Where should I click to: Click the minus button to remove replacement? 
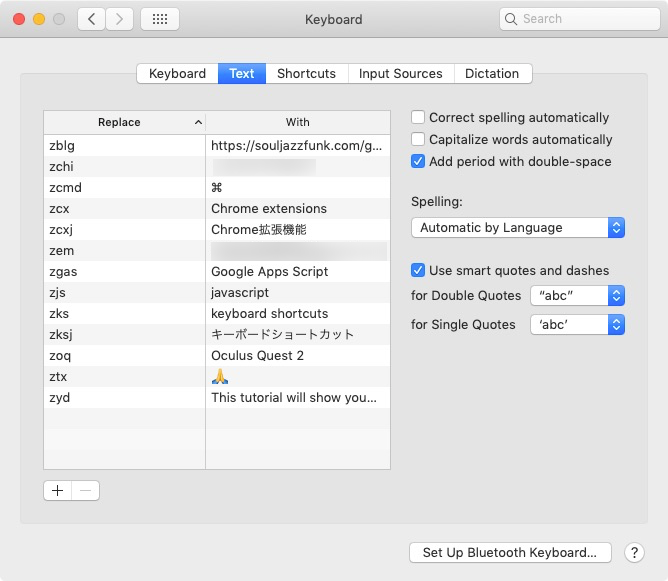click(x=86, y=490)
